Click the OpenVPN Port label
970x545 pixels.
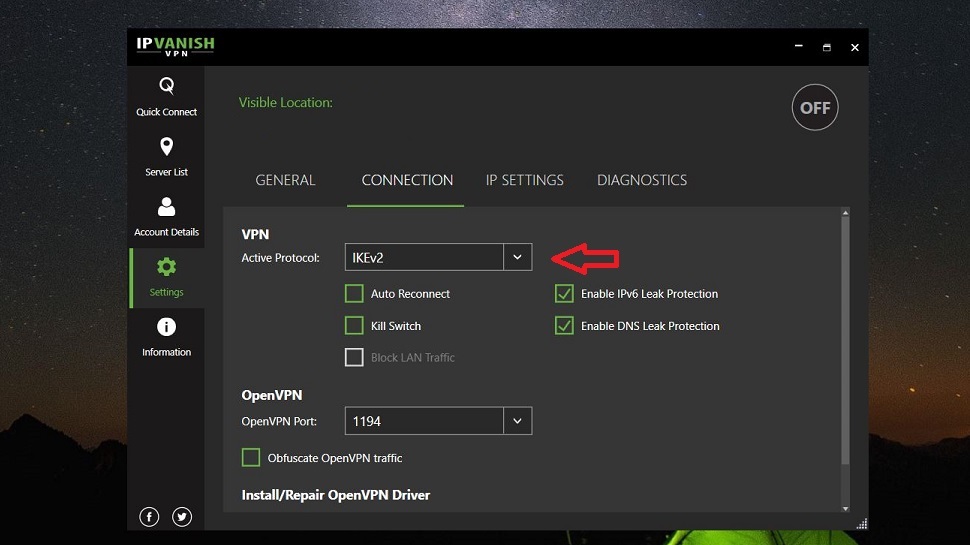coord(279,421)
